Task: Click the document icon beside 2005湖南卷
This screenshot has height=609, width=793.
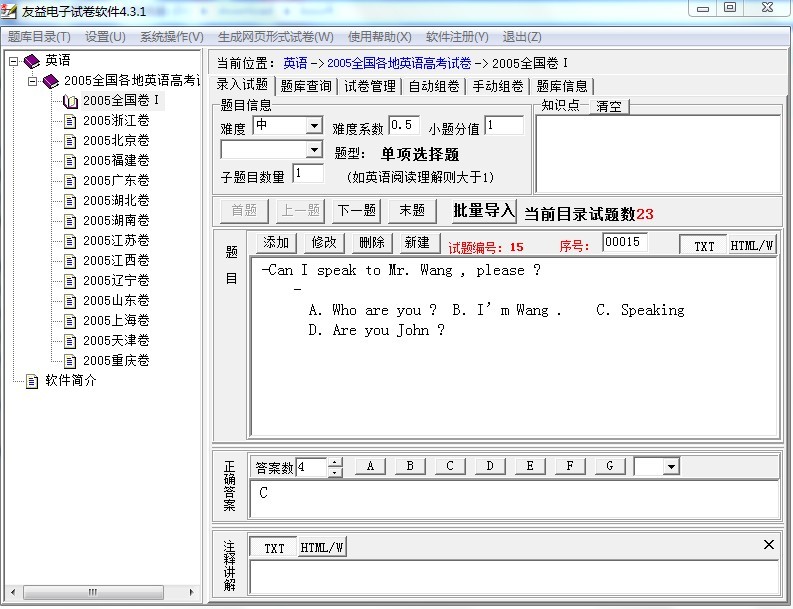Action: (70, 221)
